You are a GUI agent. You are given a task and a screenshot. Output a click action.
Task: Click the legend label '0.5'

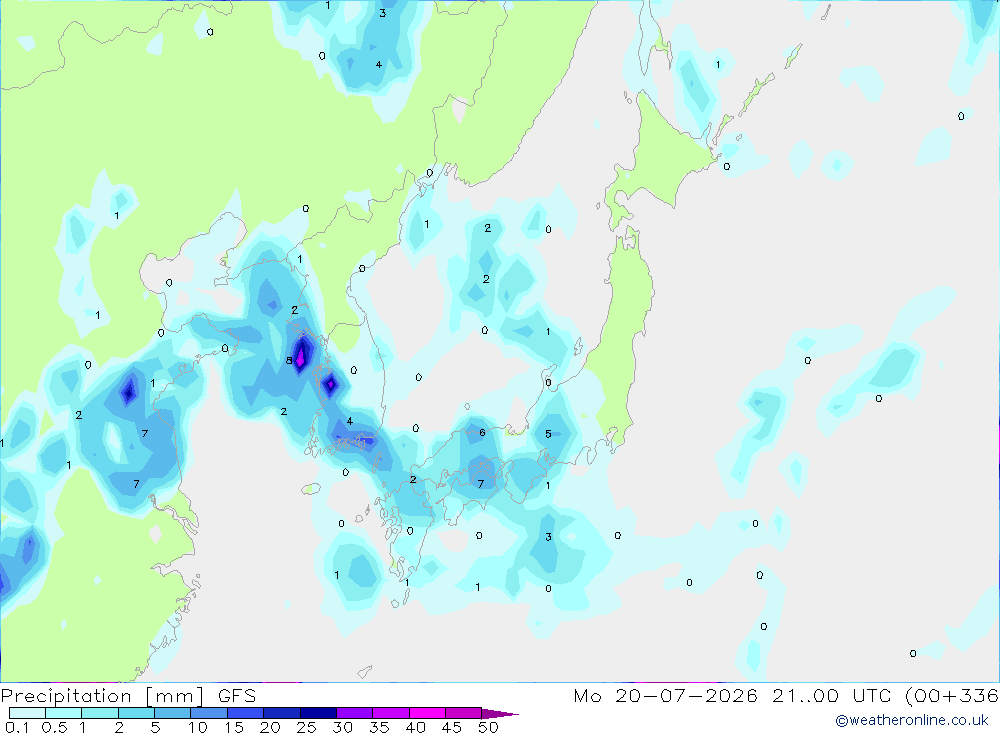pyautogui.click(x=54, y=727)
